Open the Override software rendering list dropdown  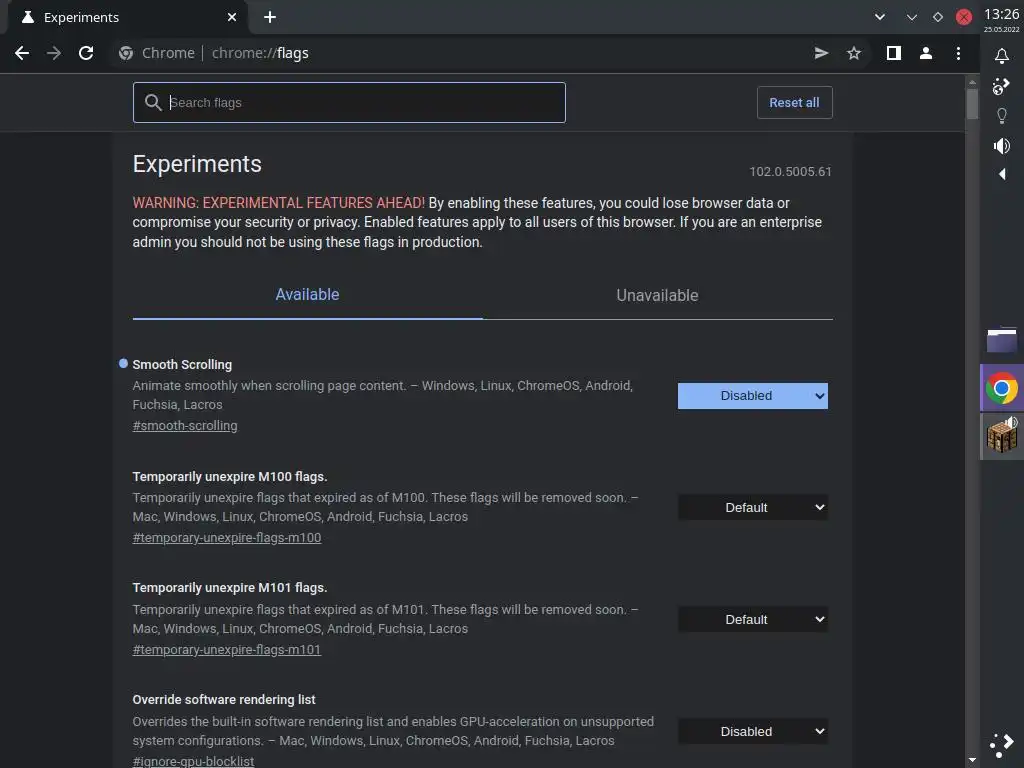(x=752, y=732)
